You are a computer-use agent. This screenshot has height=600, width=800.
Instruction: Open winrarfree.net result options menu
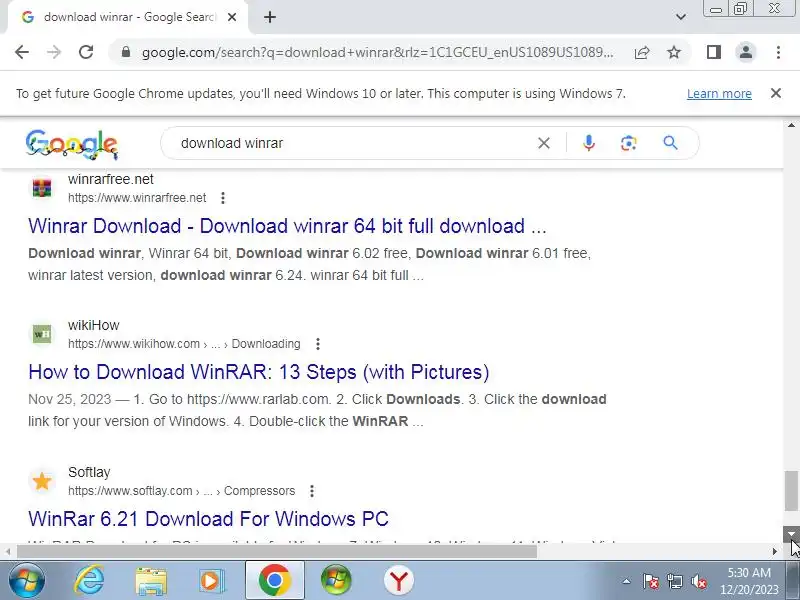pos(222,198)
